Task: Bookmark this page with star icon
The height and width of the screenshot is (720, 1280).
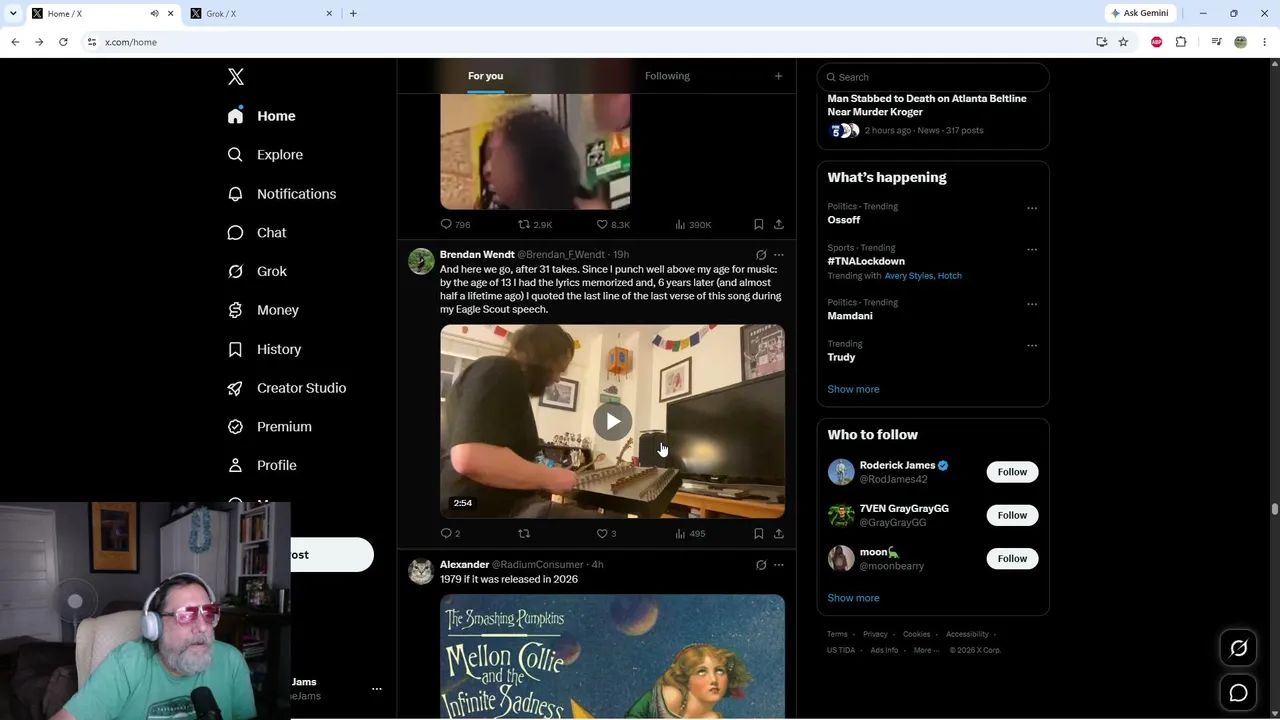Action: pos(1123,42)
